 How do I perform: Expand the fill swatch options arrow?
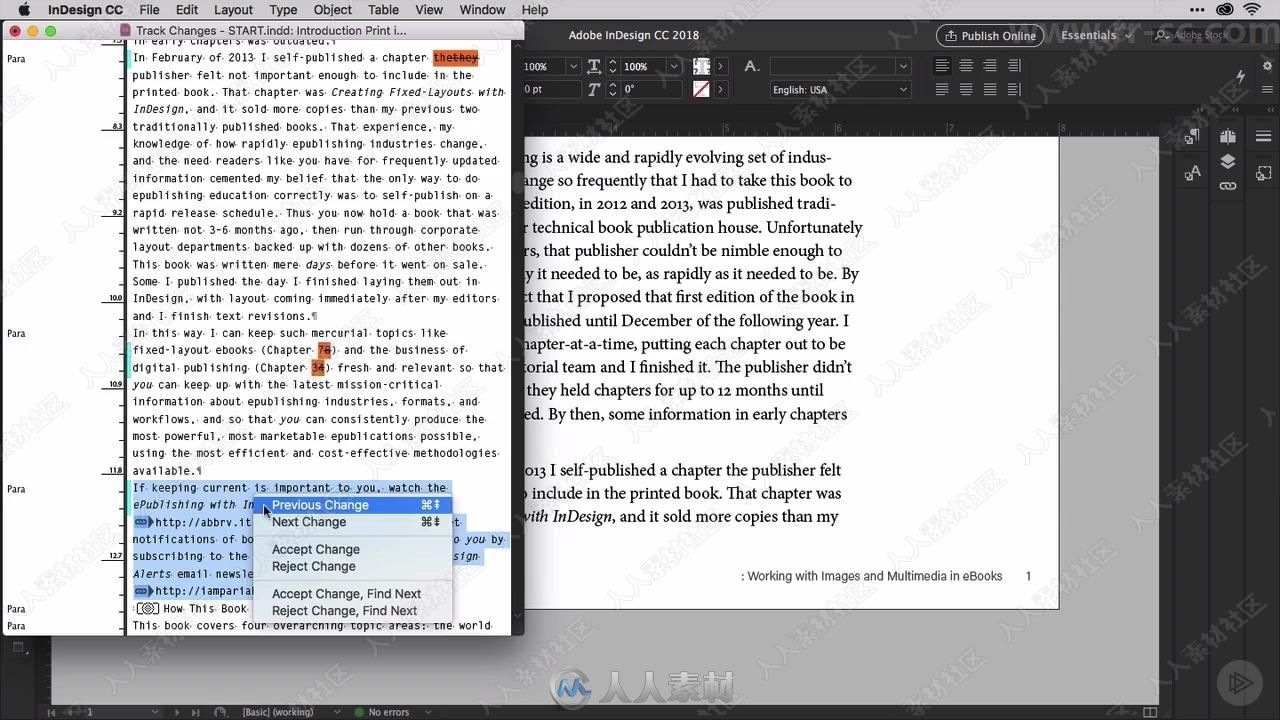click(x=720, y=66)
